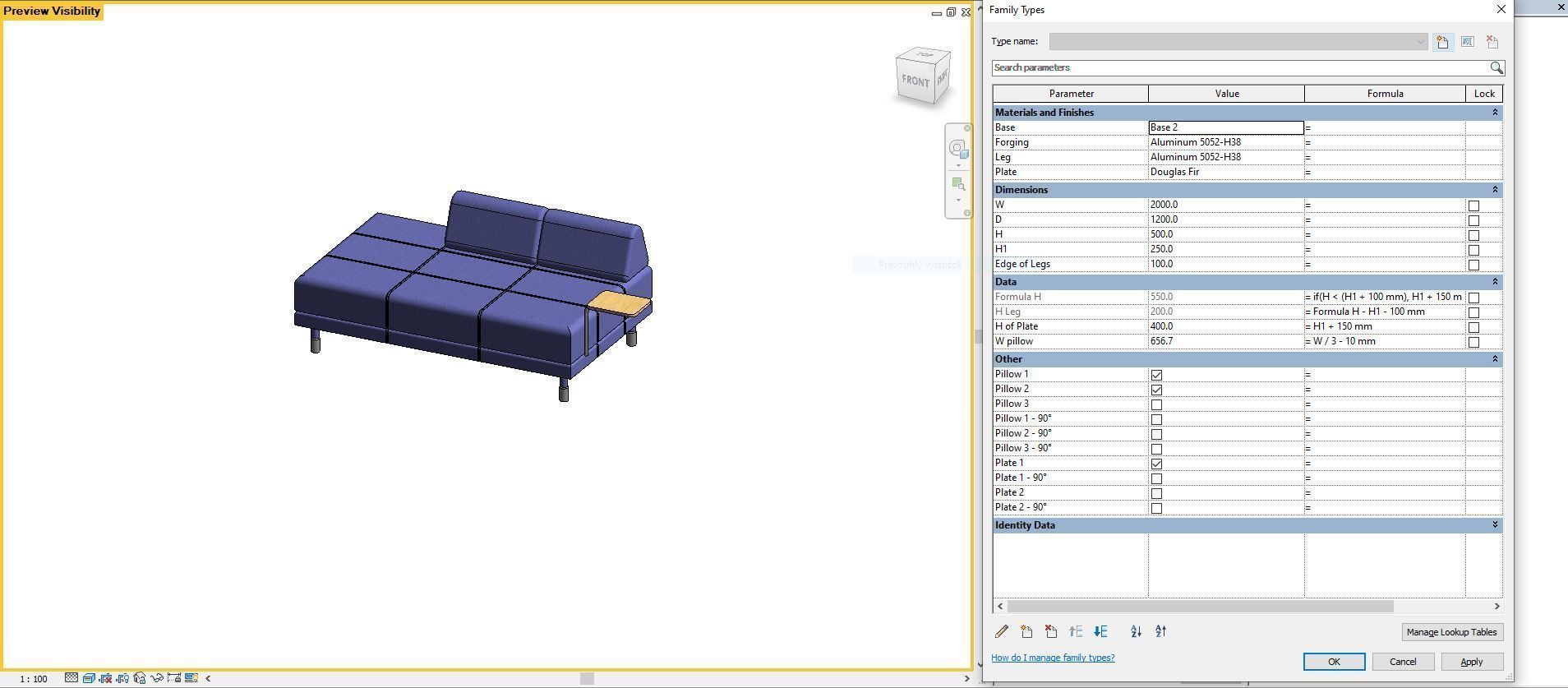The width and height of the screenshot is (1568, 688).
Task: Click the view's horizontal scrollbar thumb
Action: [587, 678]
